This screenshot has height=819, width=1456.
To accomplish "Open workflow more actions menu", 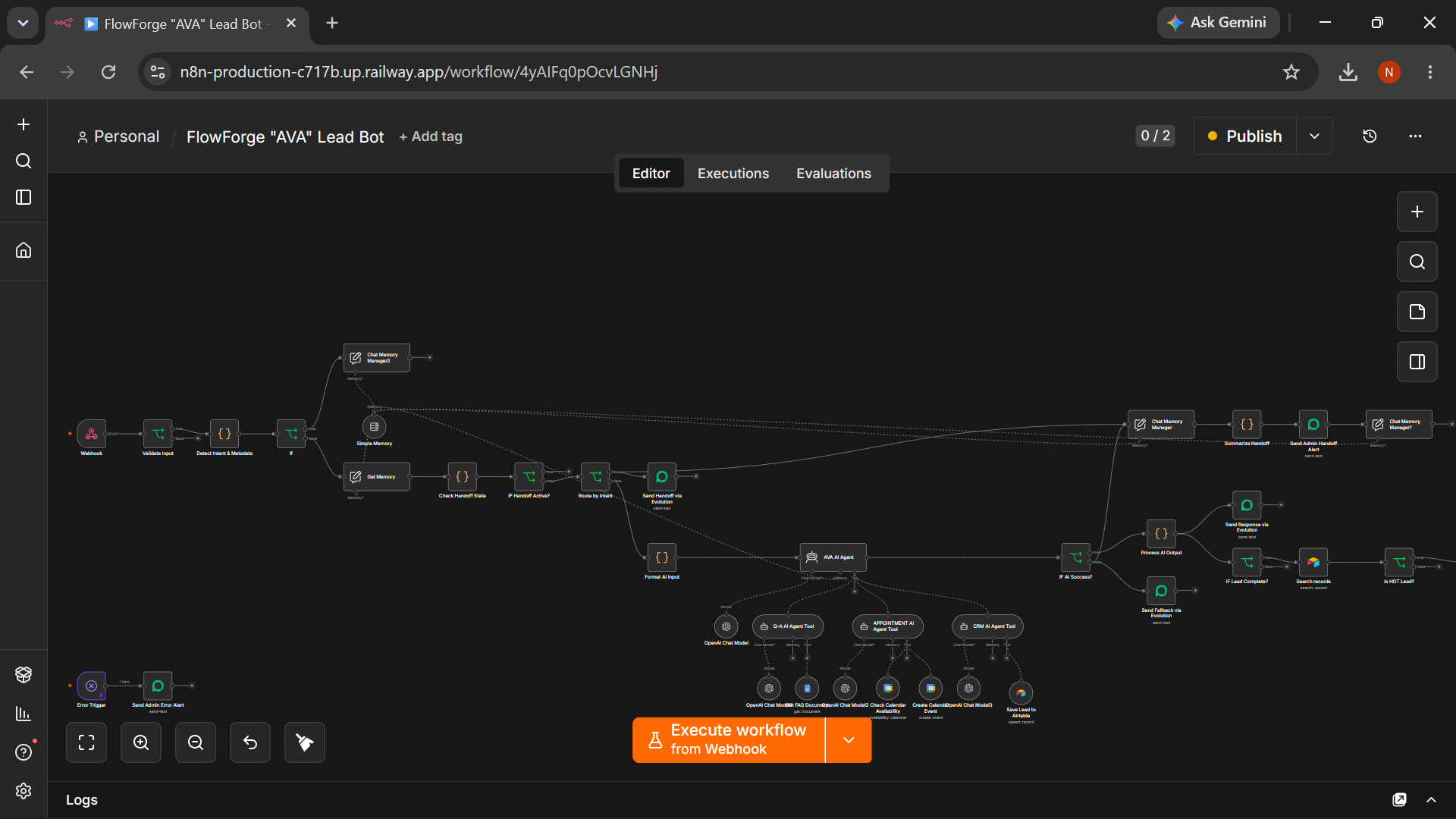I will (1415, 136).
